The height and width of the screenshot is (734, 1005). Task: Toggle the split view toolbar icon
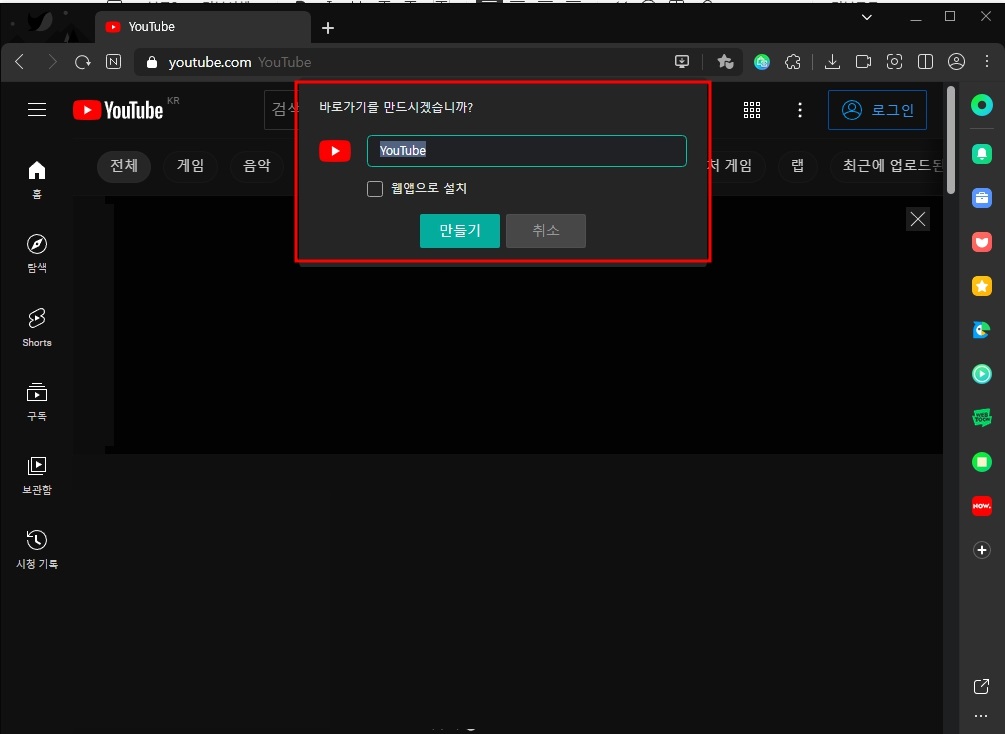click(x=925, y=62)
